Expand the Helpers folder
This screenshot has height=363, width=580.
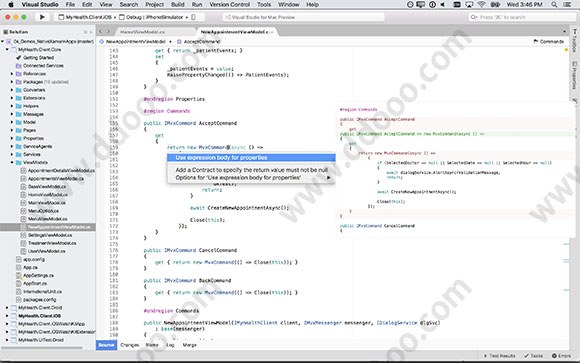click(12, 106)
